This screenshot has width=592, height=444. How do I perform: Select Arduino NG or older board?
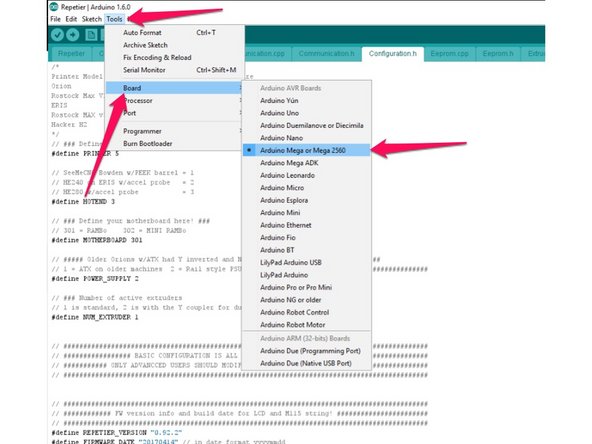click(x=306, y=300)
